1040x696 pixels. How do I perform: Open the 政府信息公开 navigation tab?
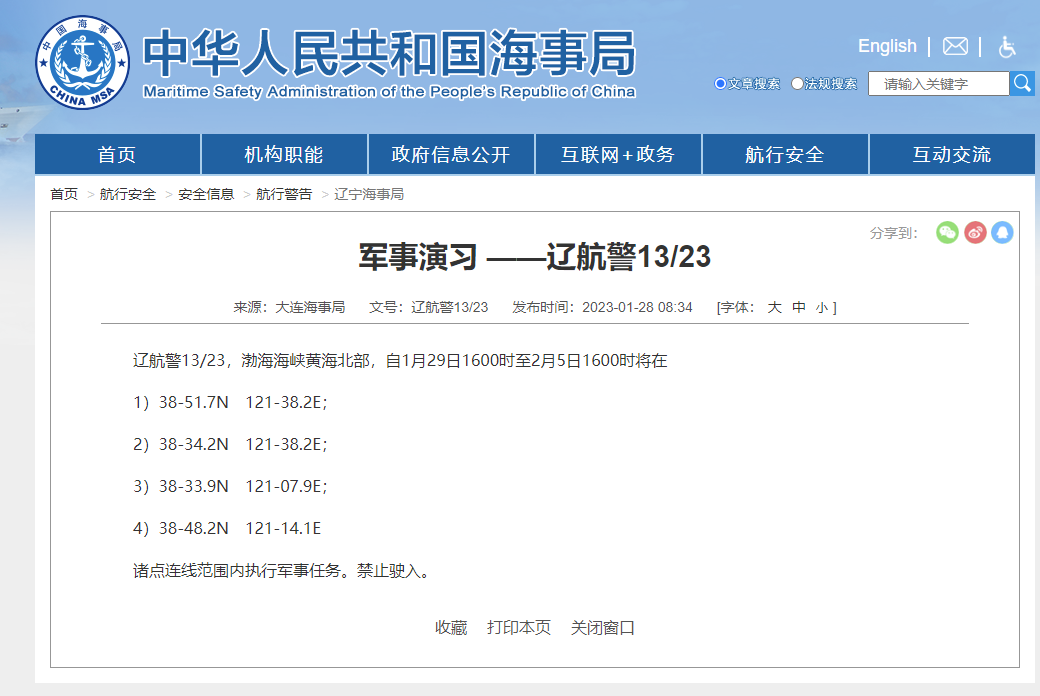tap(451, 155)
